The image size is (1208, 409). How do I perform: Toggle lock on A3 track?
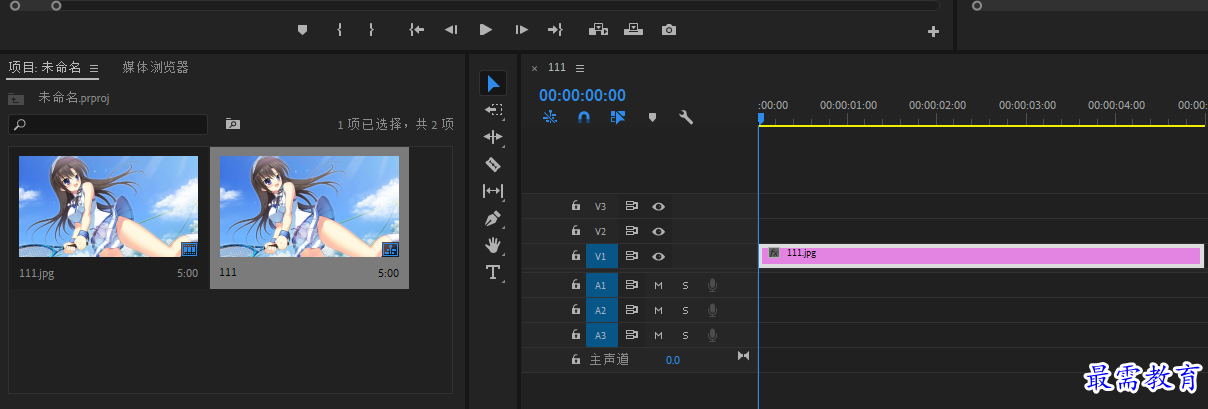pos(575,335)
